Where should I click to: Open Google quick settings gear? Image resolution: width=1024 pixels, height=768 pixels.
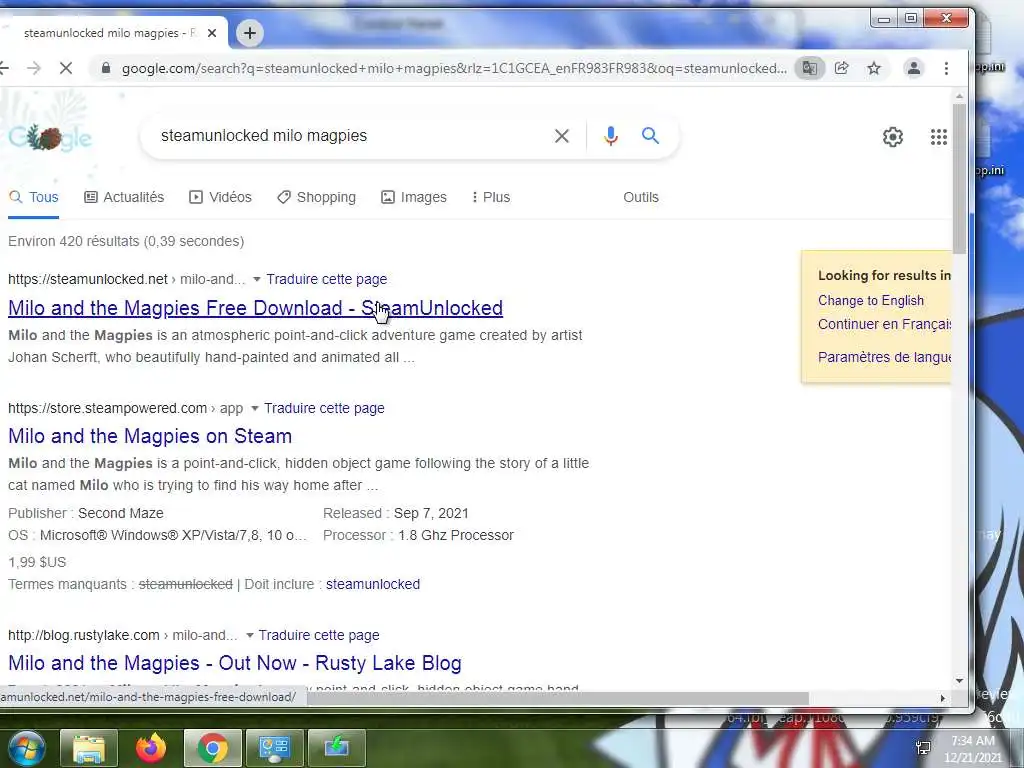[893, 137]
